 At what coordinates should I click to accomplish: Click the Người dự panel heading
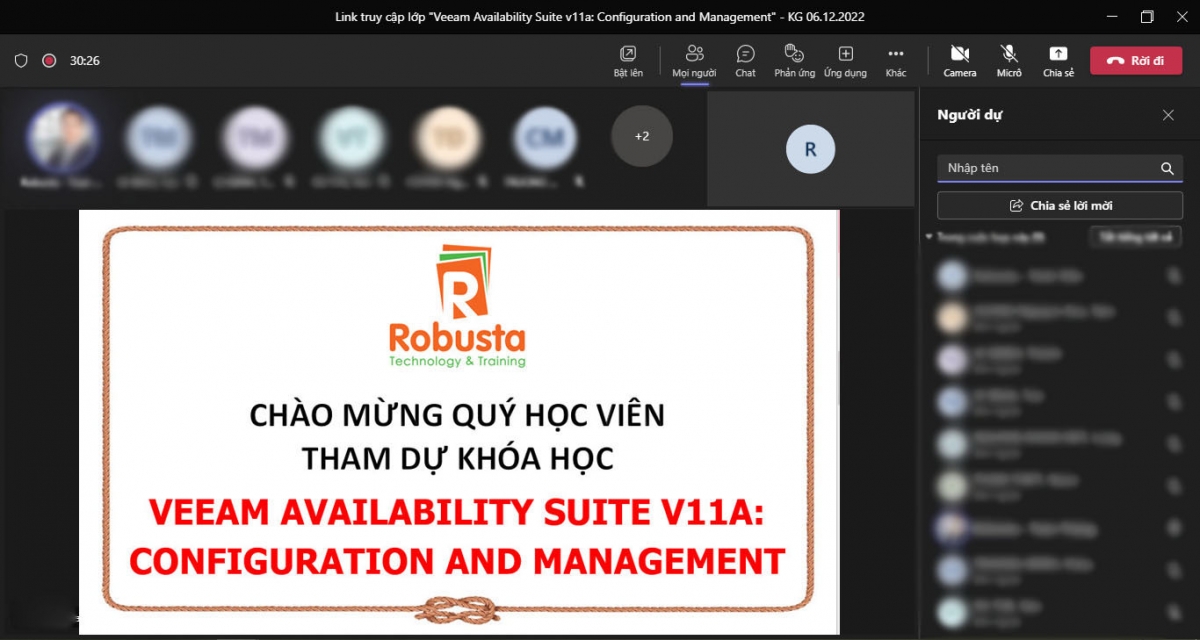[970, 115]
